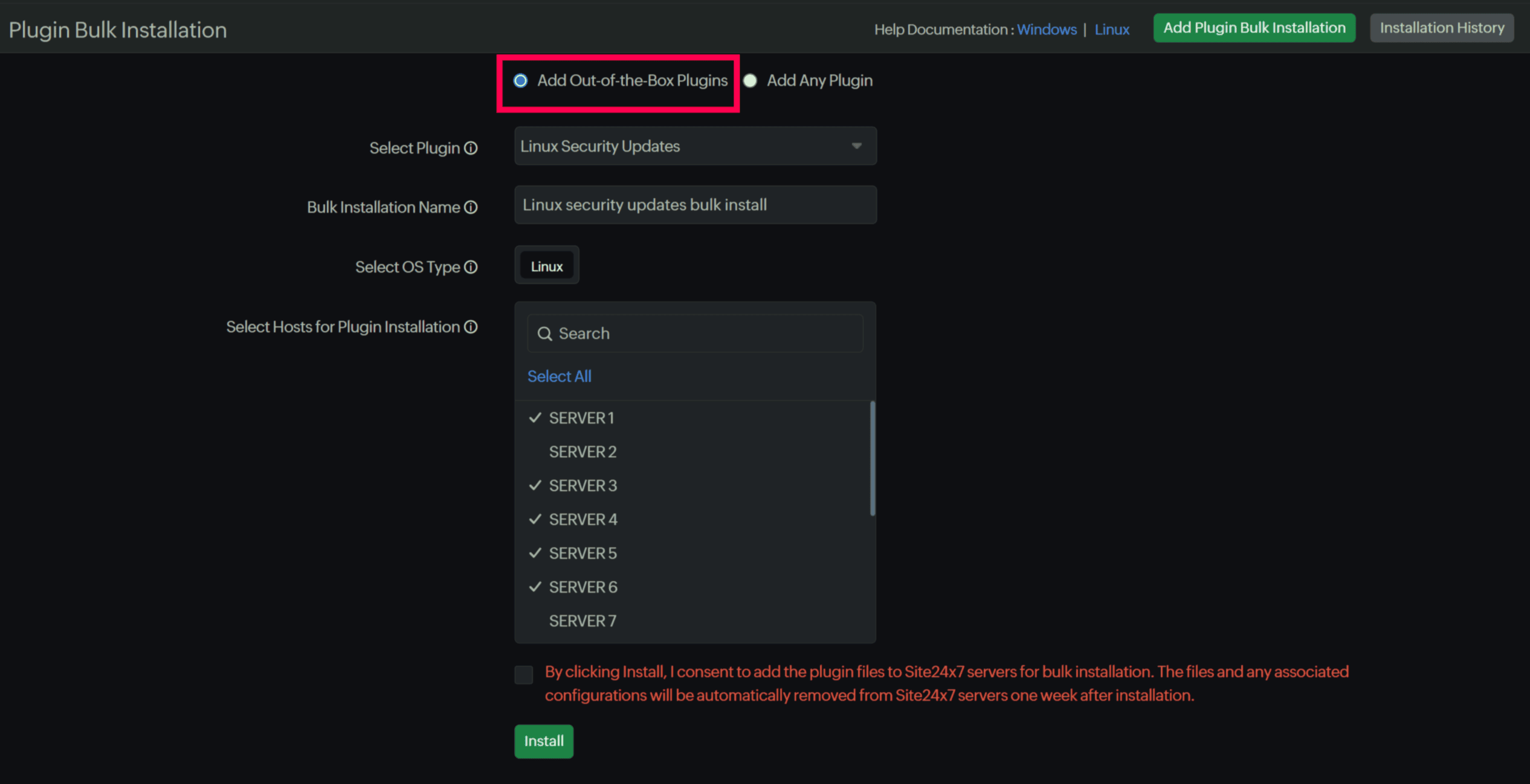The image size is (1530, 784).
Task: Open the Windows help documentation link
Action: tap(1047, 30)
